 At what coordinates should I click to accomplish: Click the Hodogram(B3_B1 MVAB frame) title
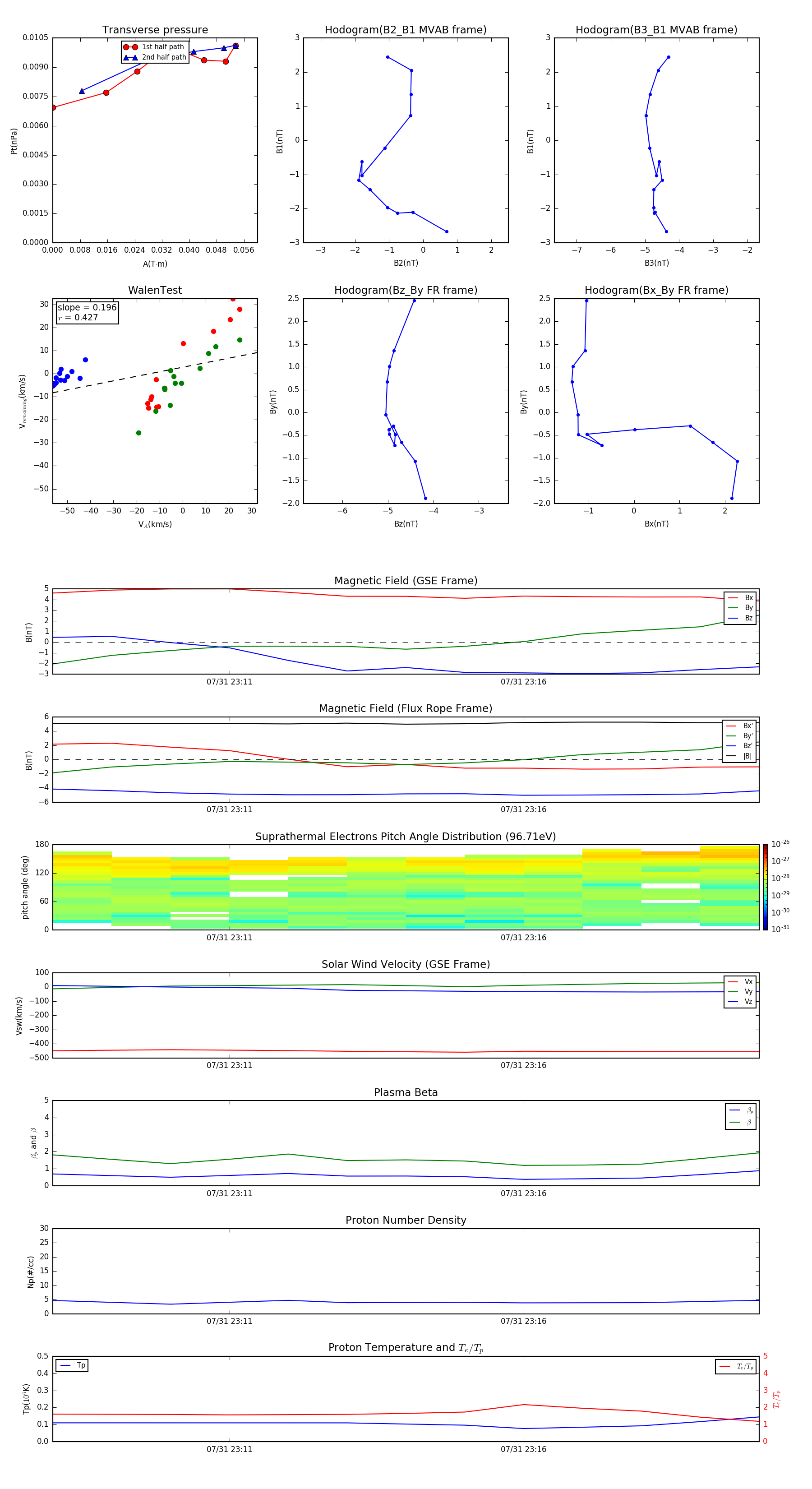[656, 30]
